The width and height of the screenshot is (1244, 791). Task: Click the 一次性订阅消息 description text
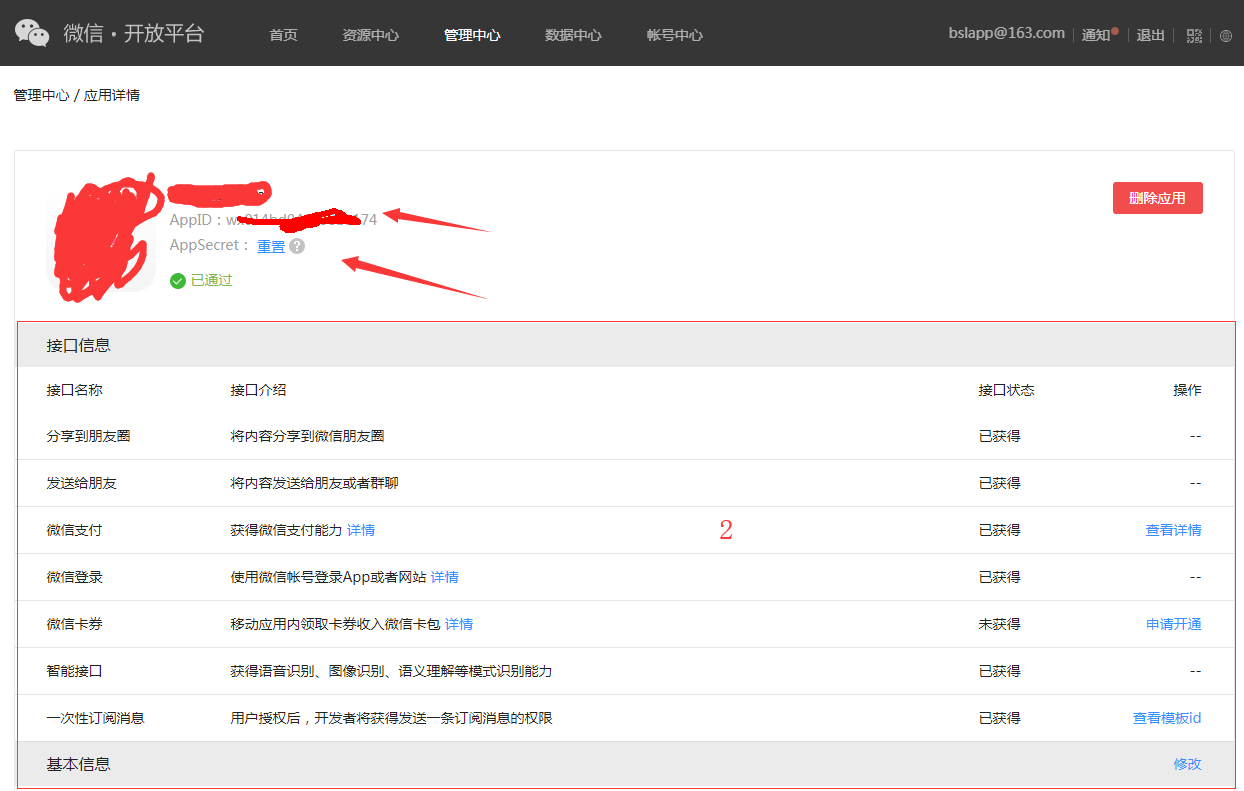(391, 718)
